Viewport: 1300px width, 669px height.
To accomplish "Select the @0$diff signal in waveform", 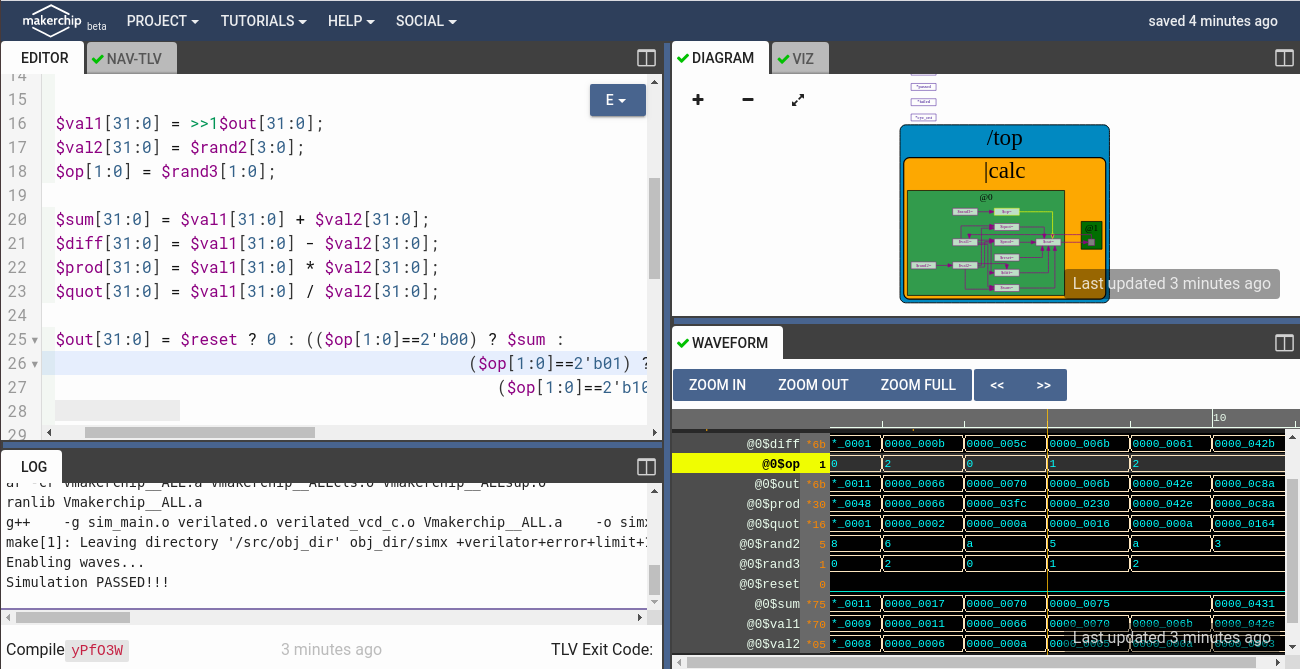I will click(773, 444).
